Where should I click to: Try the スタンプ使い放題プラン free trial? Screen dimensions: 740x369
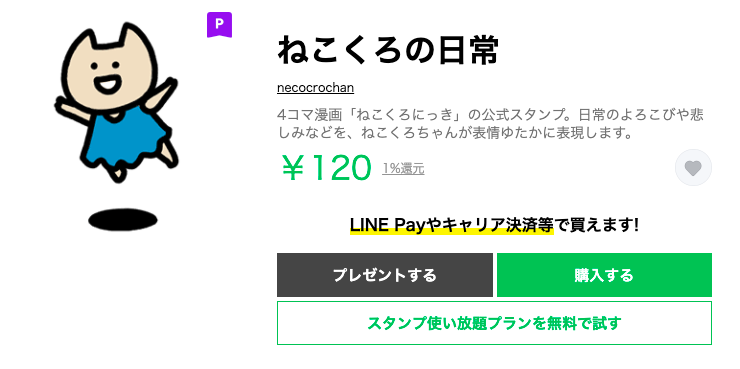coord(494,323)
